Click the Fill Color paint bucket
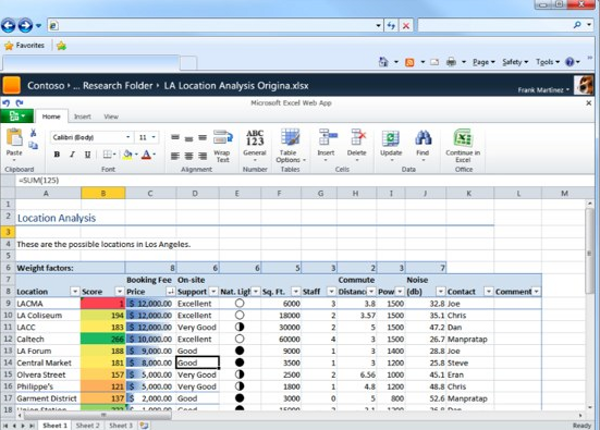Screen dimensions: 600x430 click(x=128, y=155)
